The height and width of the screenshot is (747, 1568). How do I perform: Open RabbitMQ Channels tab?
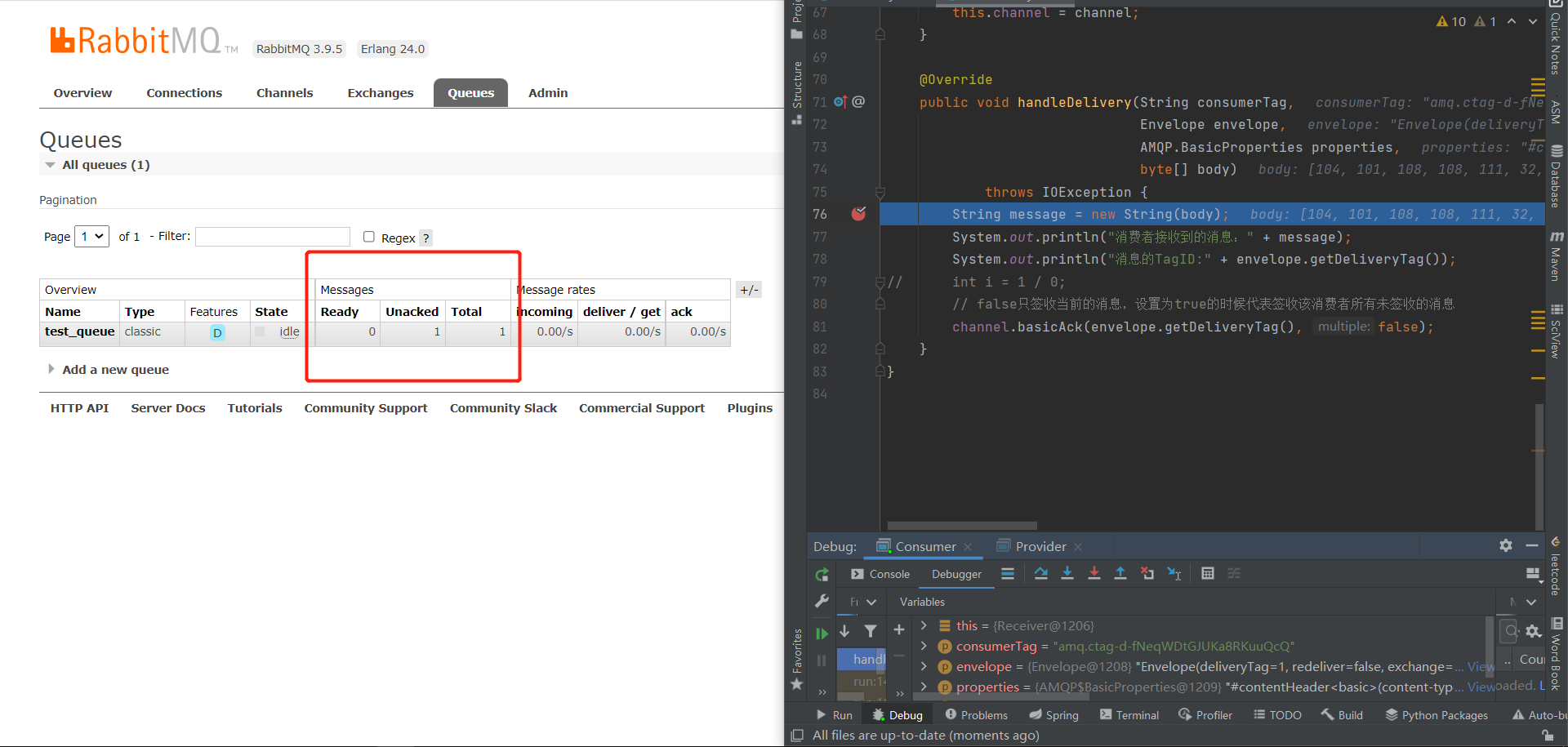point(284,93)
